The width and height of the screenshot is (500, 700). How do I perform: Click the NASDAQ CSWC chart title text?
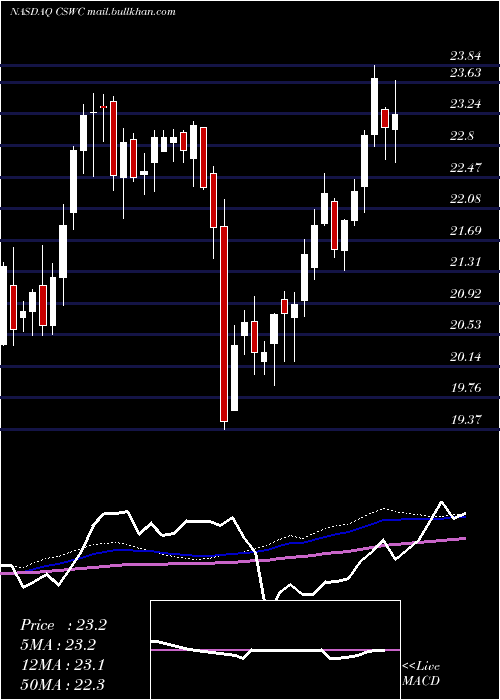pos(93,12)
